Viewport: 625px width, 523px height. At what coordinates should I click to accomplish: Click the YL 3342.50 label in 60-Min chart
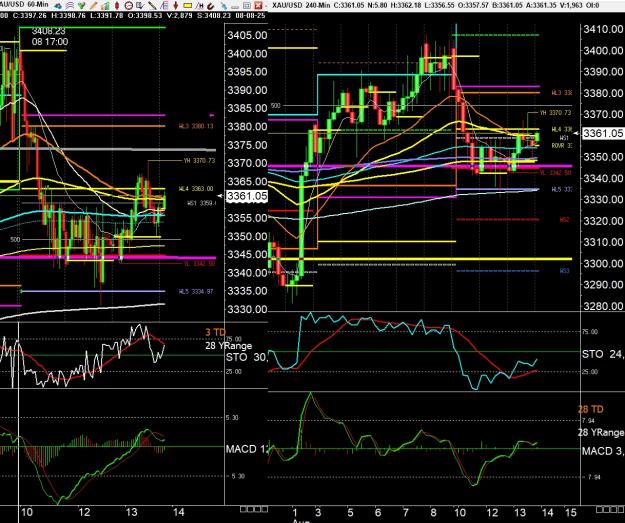199,263
